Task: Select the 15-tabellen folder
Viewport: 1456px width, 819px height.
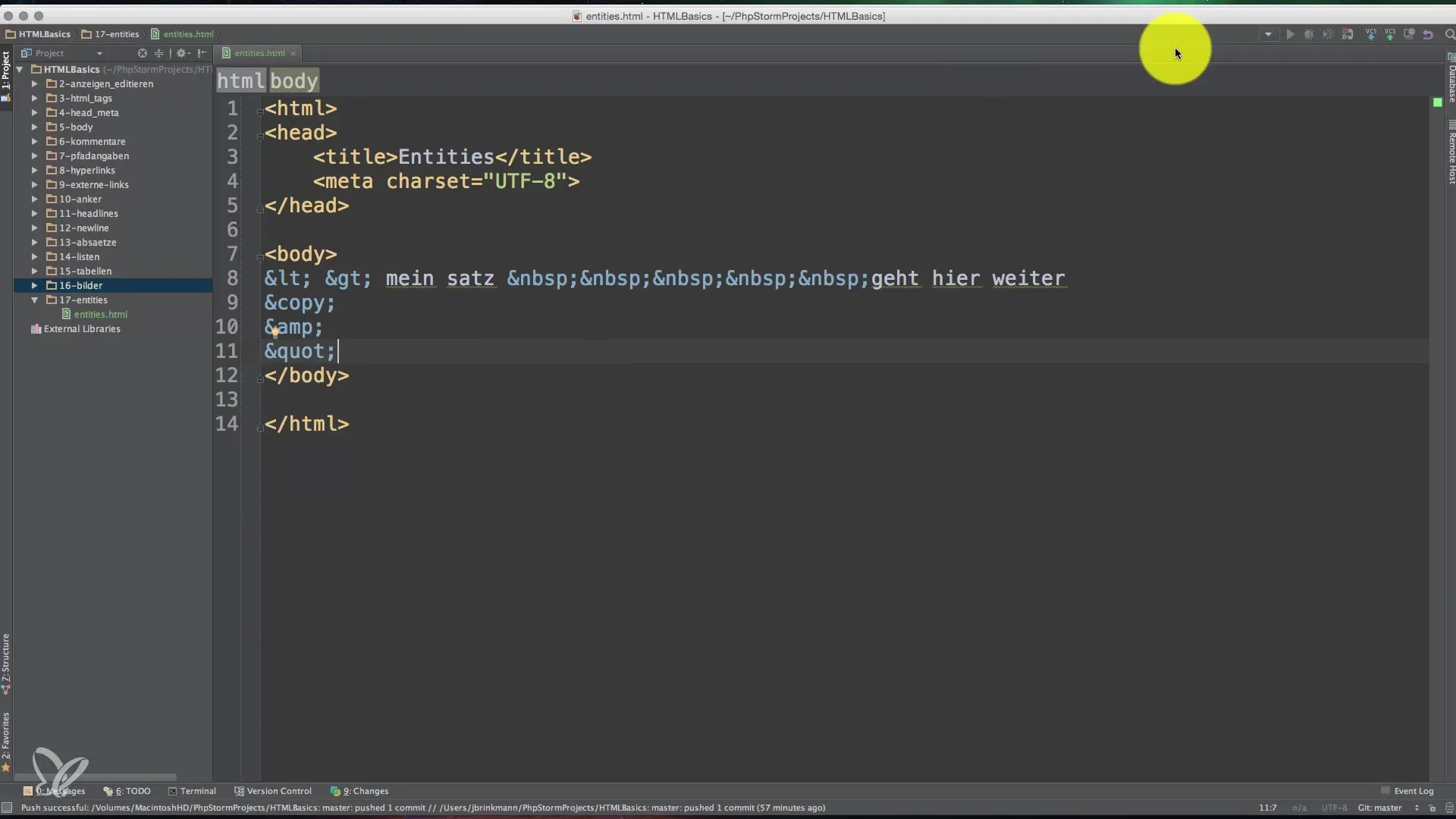Action: coord(79,271)
